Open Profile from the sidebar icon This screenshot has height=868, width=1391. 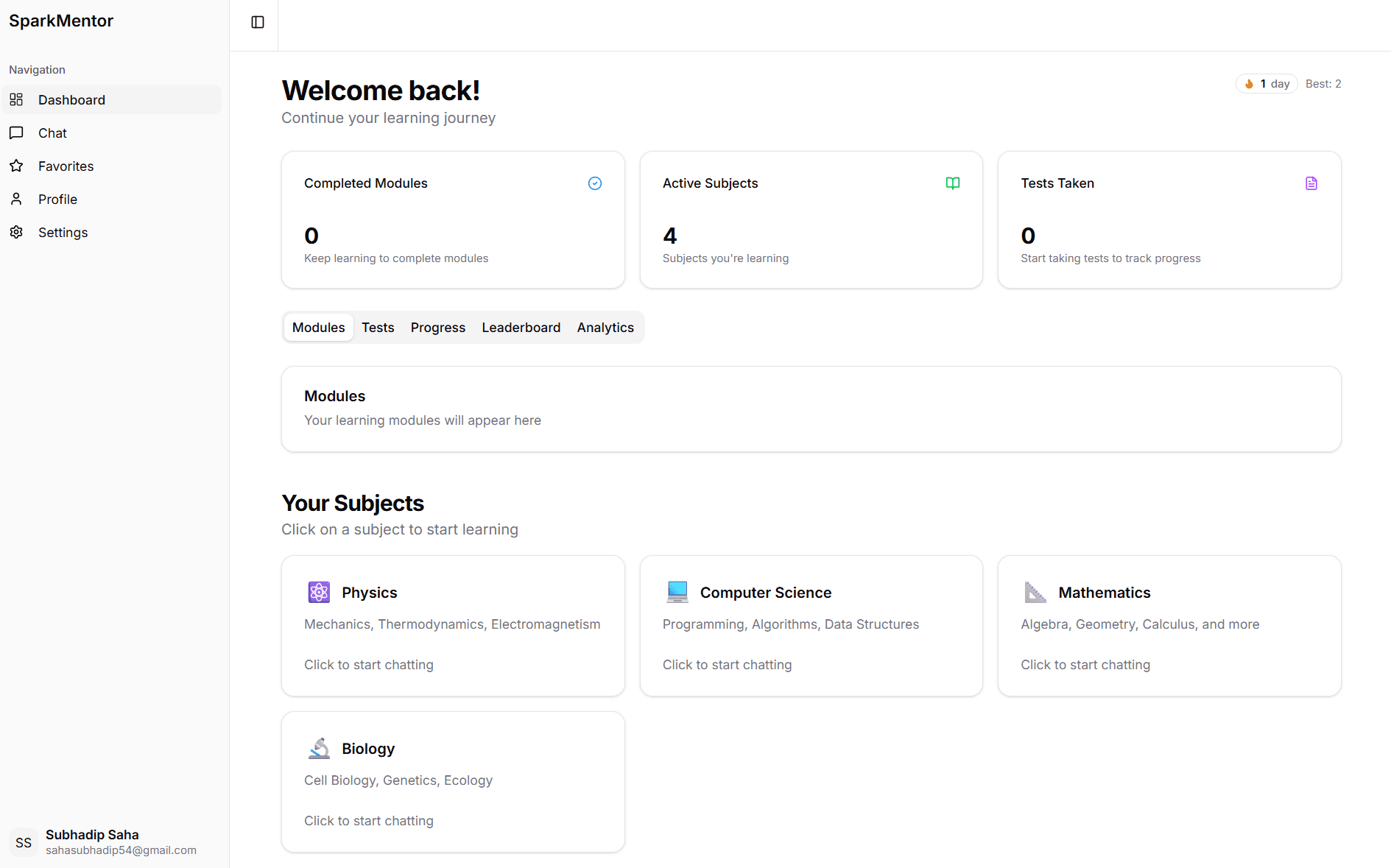click(16, 199)
